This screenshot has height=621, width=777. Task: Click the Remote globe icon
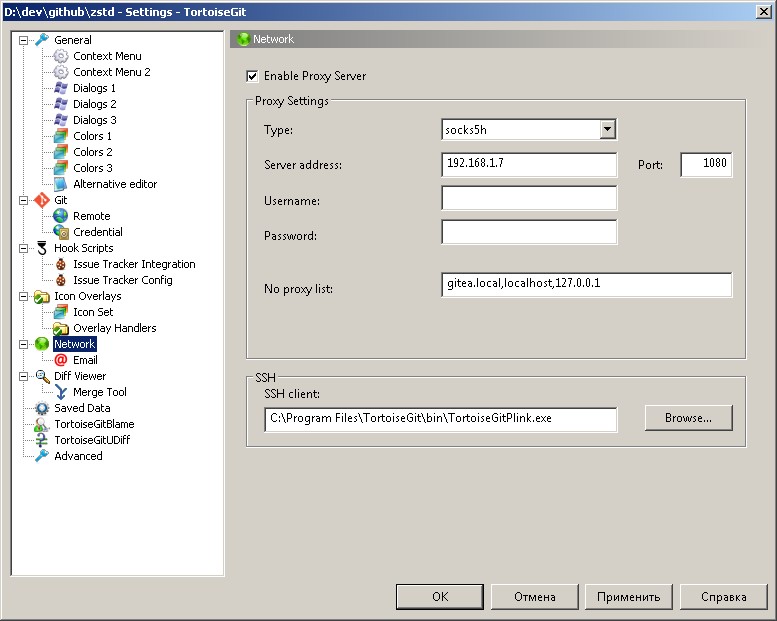(x=60, y=216)
